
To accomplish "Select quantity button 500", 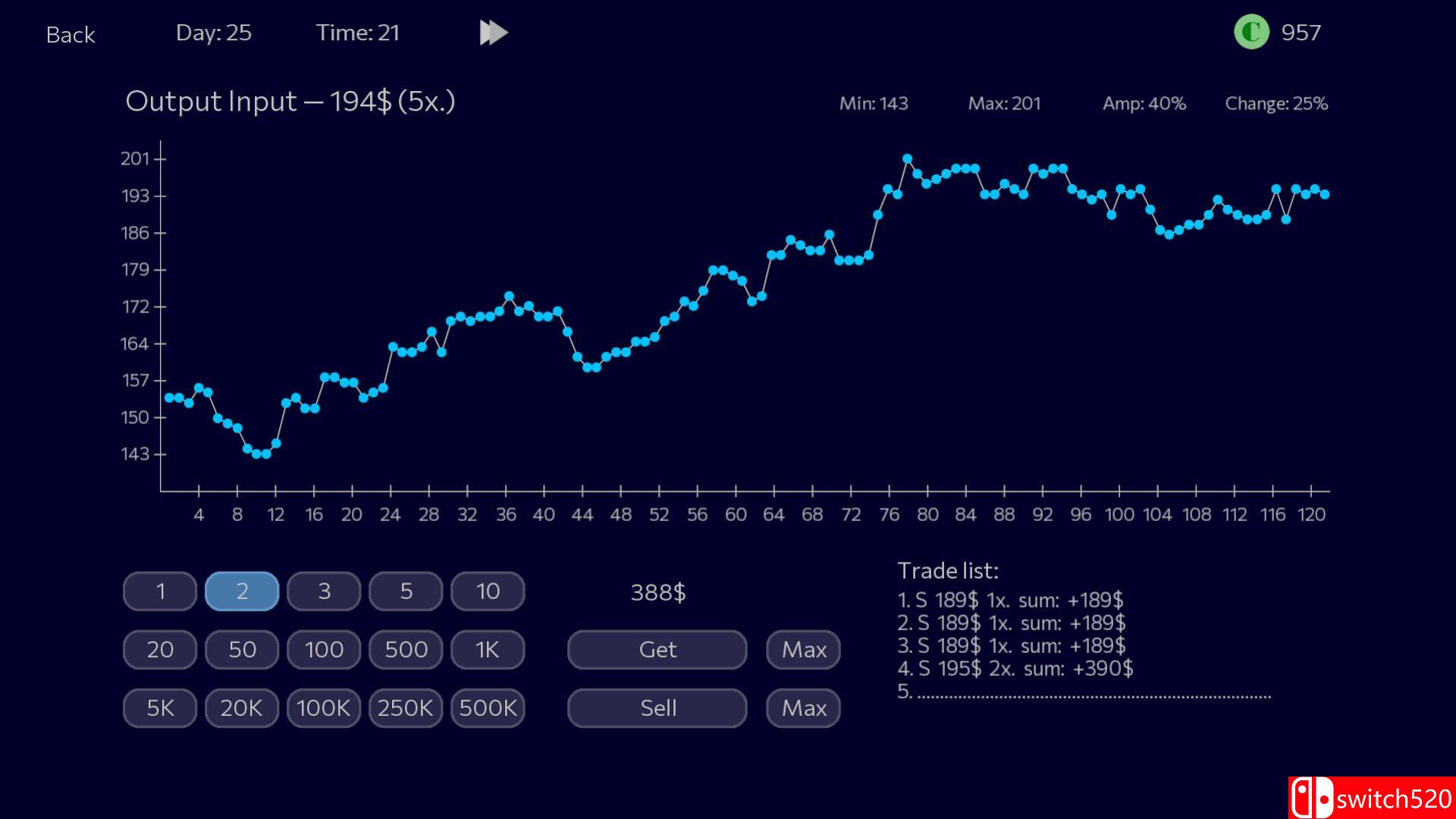I will pos(405,649).
